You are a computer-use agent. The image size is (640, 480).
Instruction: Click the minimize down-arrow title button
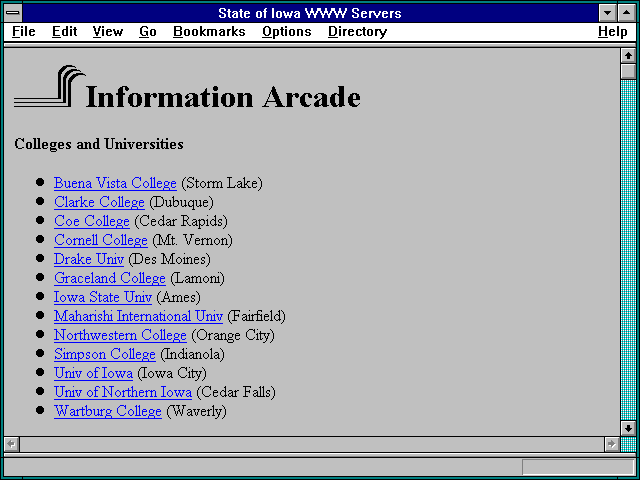click(607, 13)
